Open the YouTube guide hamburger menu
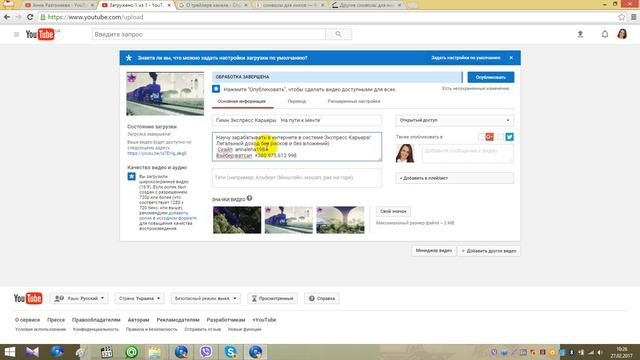 [16, 35]
